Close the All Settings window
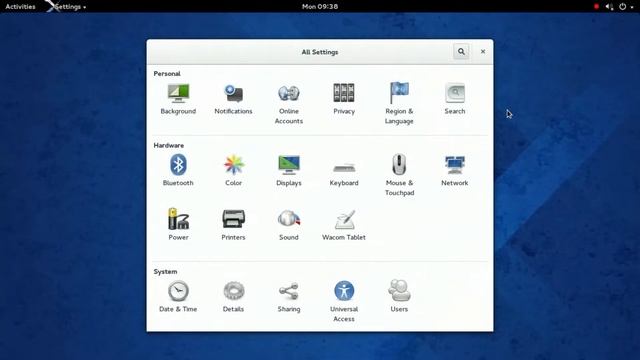This screenshot has height=360, width=640. tap(483, 51)
